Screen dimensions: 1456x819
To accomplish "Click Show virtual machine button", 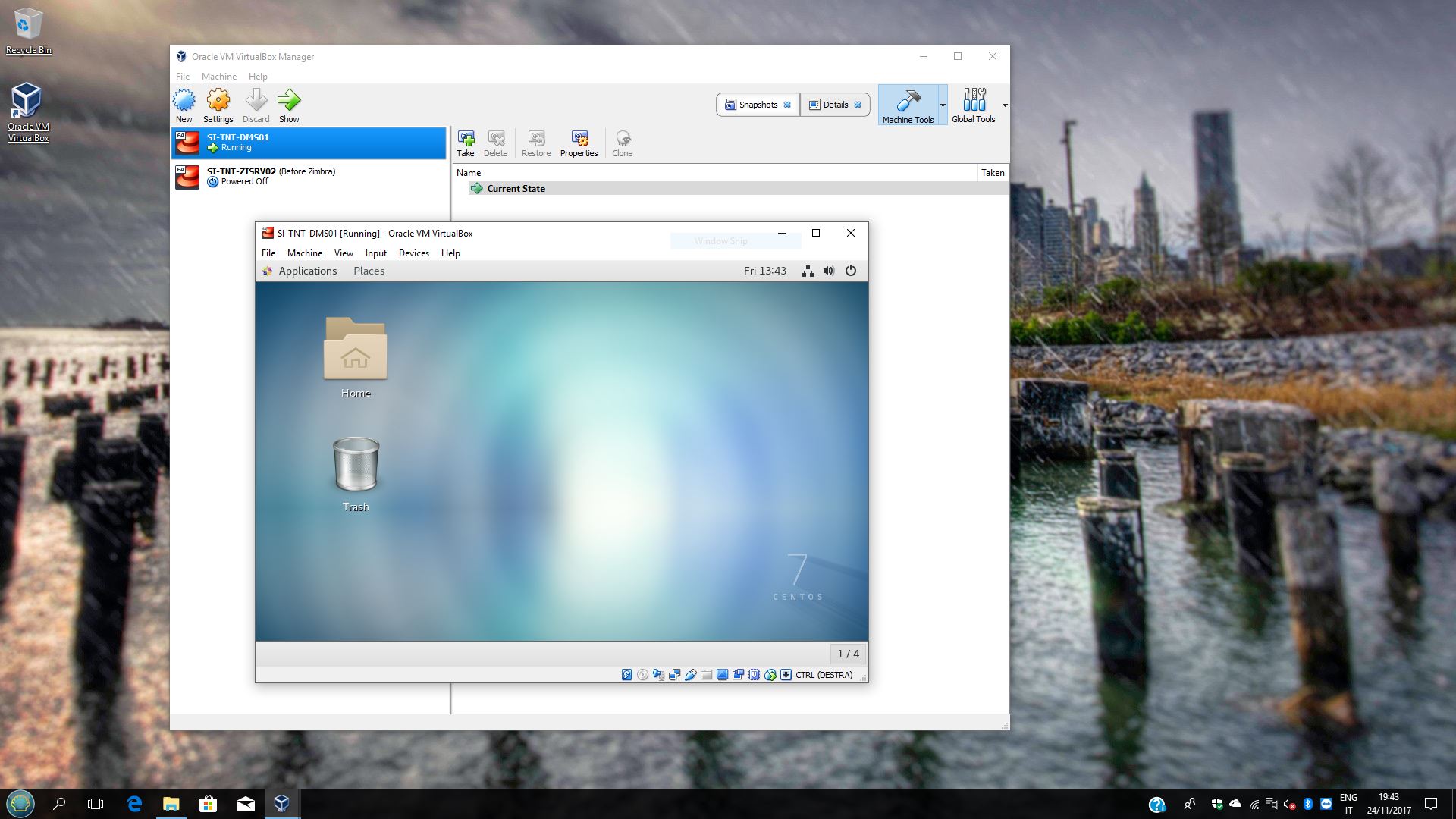I will pos(289,104).
